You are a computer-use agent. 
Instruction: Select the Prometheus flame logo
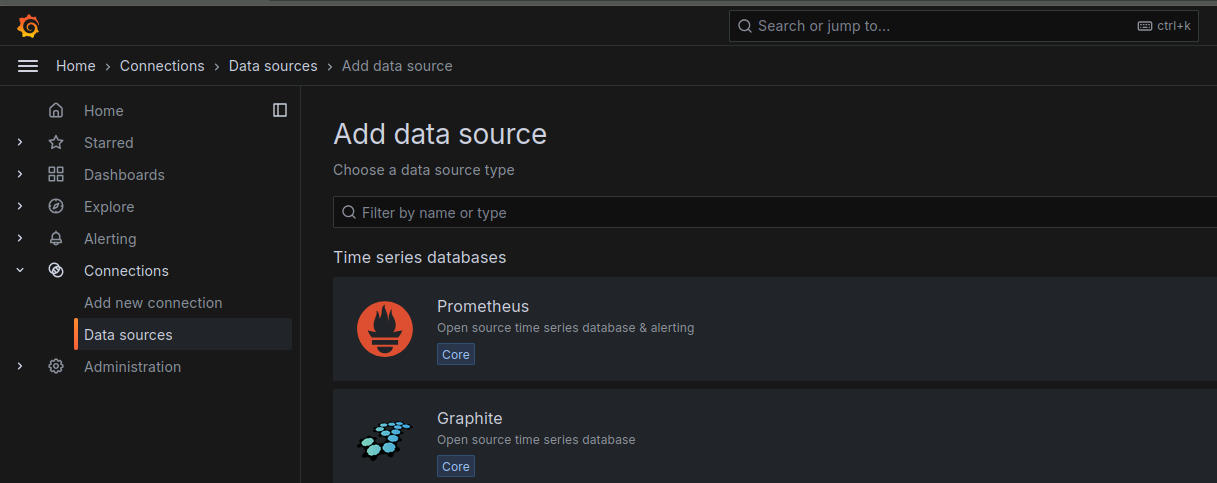(x=385, y=328)
